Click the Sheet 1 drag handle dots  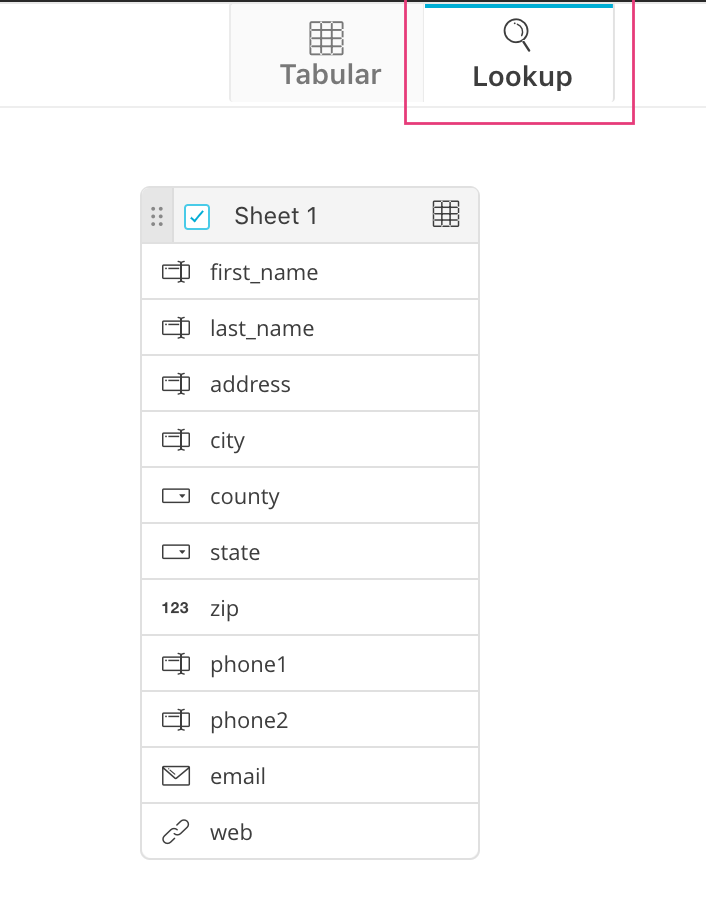(x=156, y=216)
